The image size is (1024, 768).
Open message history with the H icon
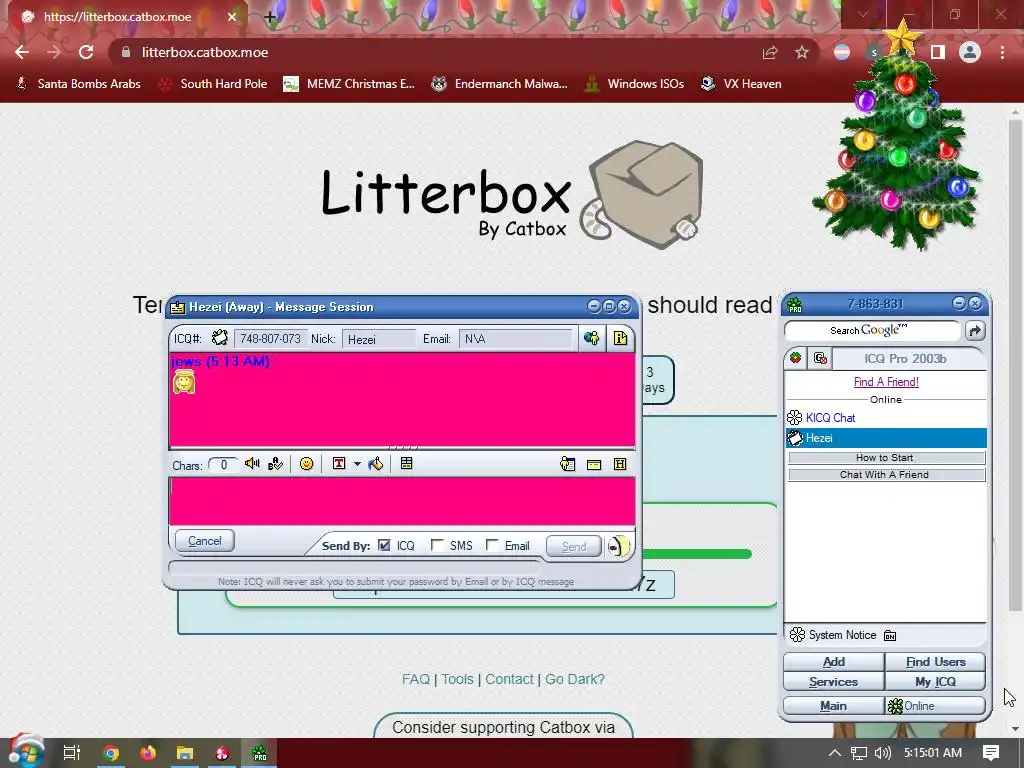[x=620, y=464]
